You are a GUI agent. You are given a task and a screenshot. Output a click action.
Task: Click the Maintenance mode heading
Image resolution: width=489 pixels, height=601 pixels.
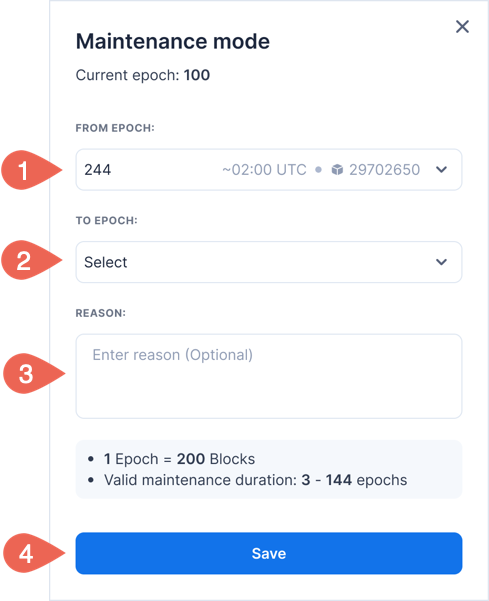[173, 41]
